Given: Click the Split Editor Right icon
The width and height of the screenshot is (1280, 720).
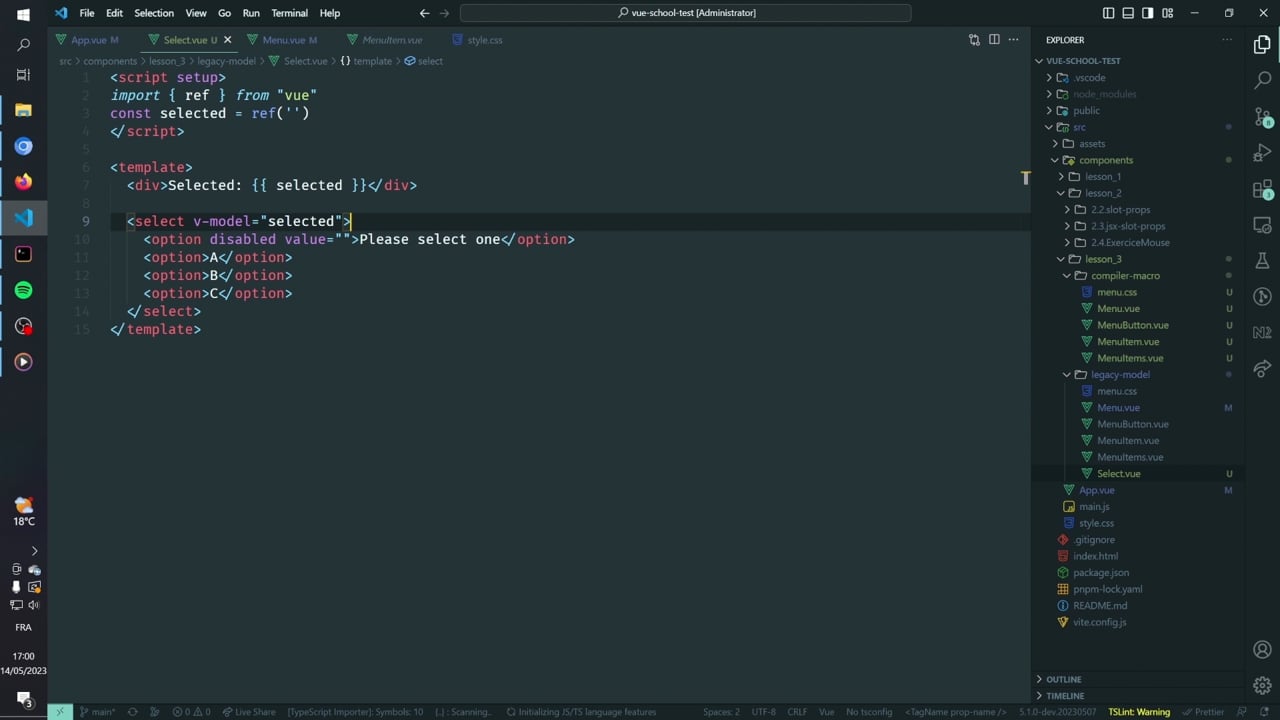Looking at the screenshot, I should pyautogui.click(x=994, y=40).
